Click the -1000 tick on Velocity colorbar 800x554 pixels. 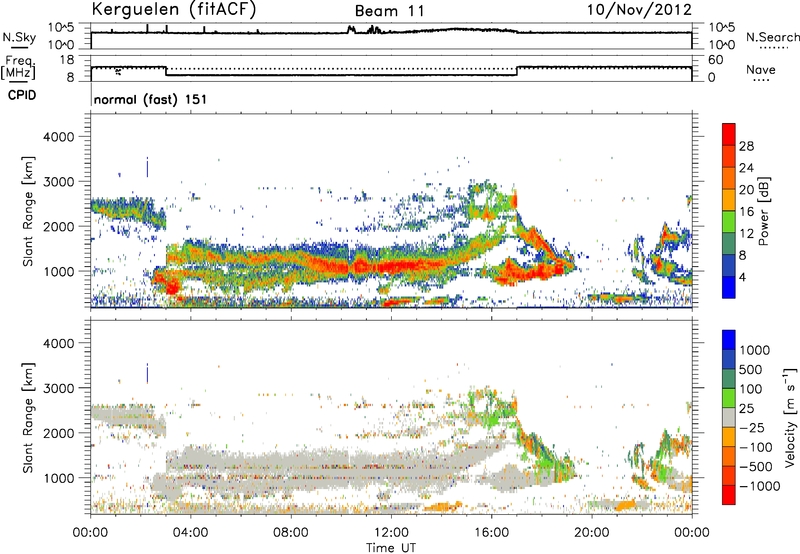[x=760, y=486]
